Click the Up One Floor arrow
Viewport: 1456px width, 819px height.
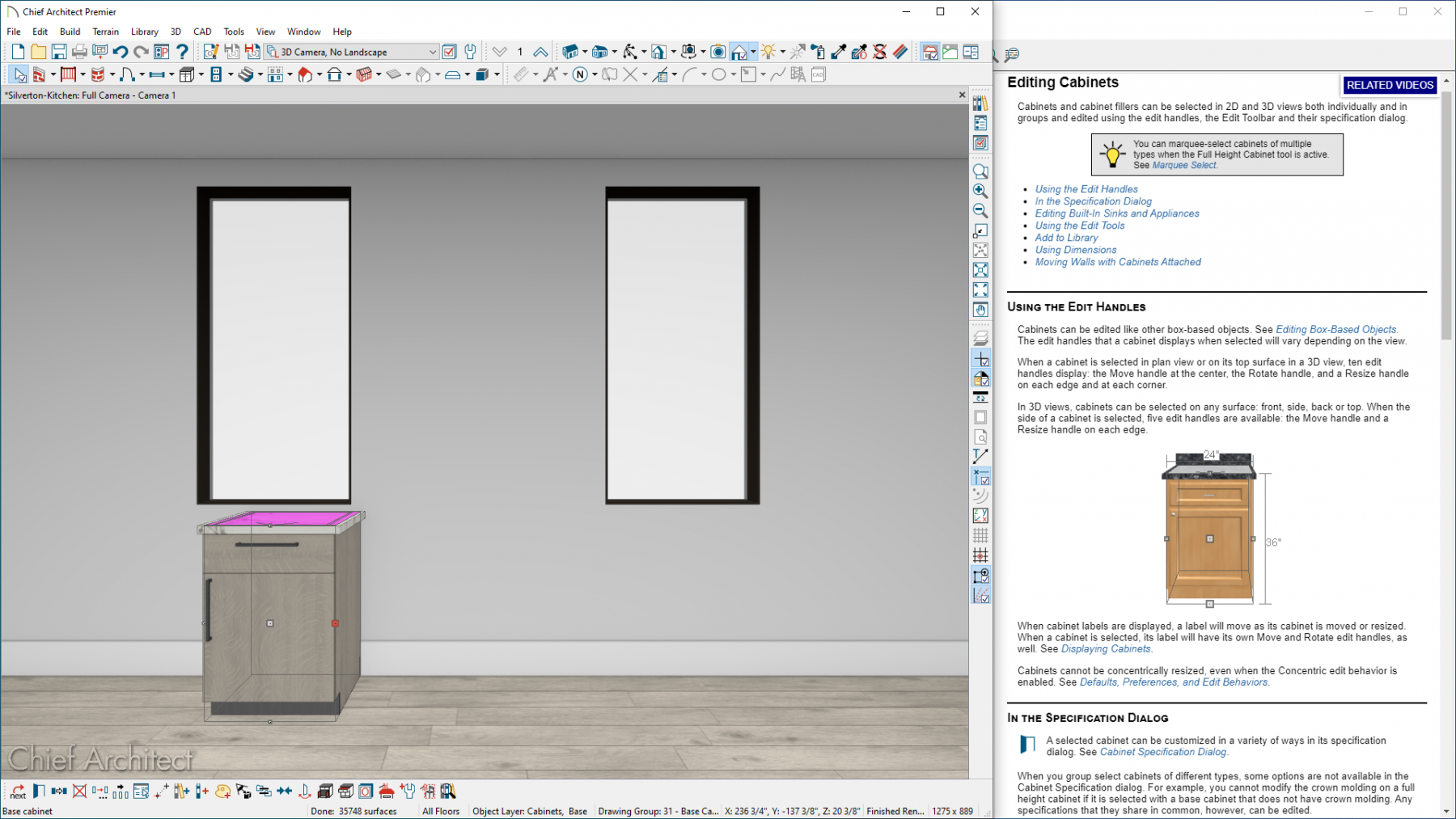coord(540,53)
